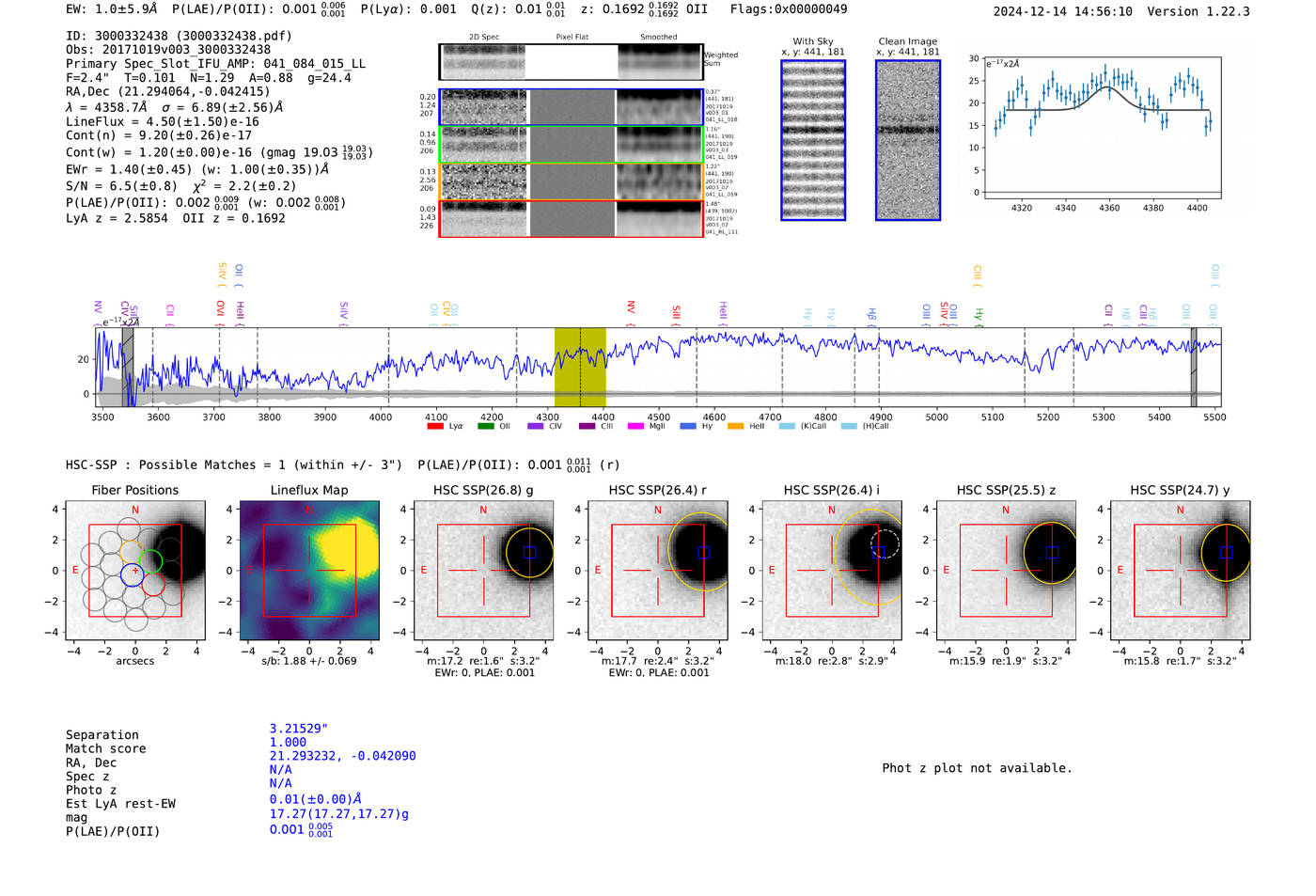Click the CIV purple legend swatch
1316x896 pixels.
click(x=536, y=426)
